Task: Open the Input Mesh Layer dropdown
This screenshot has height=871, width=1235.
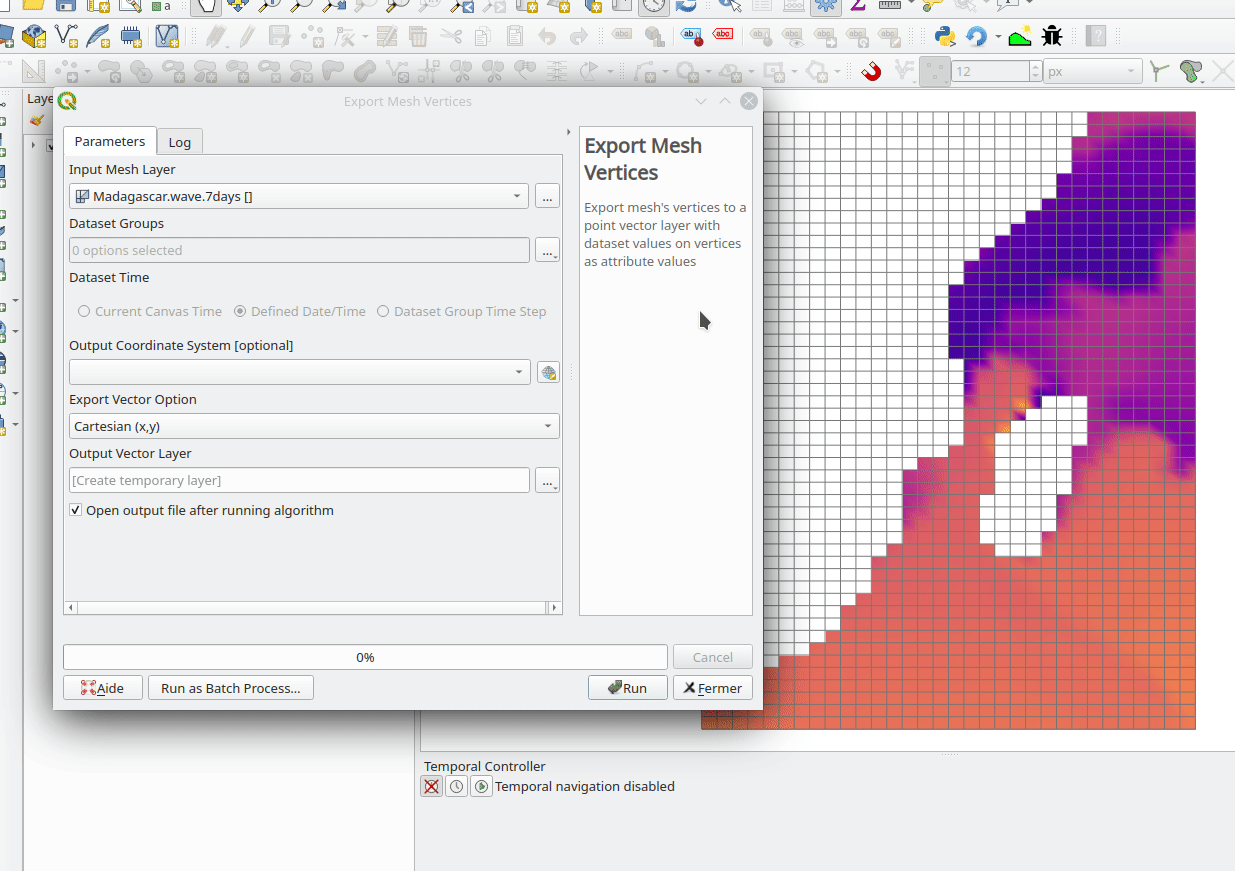Action: (299, 197)
